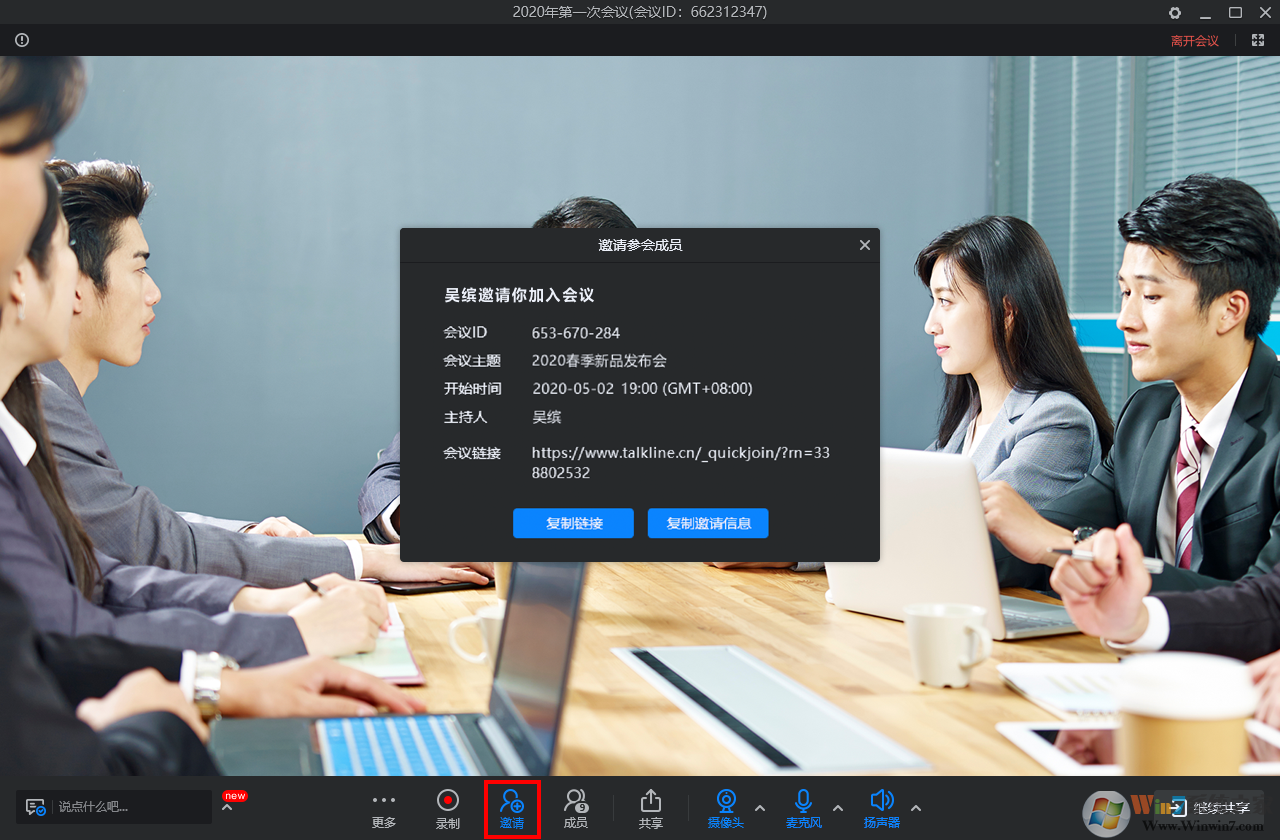This screenshot has width=1280, height=840.
Task: Enter fullscreen via the expand icon
Action: click(1257, 40)
